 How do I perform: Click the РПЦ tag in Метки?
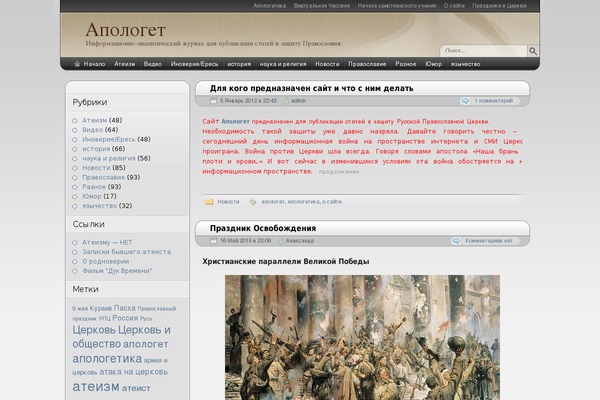point(104,318)
